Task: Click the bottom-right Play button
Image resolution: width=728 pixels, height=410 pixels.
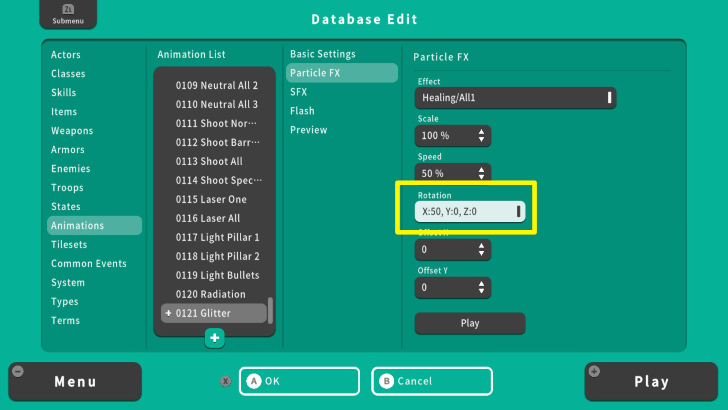Action: pos(651,382)
